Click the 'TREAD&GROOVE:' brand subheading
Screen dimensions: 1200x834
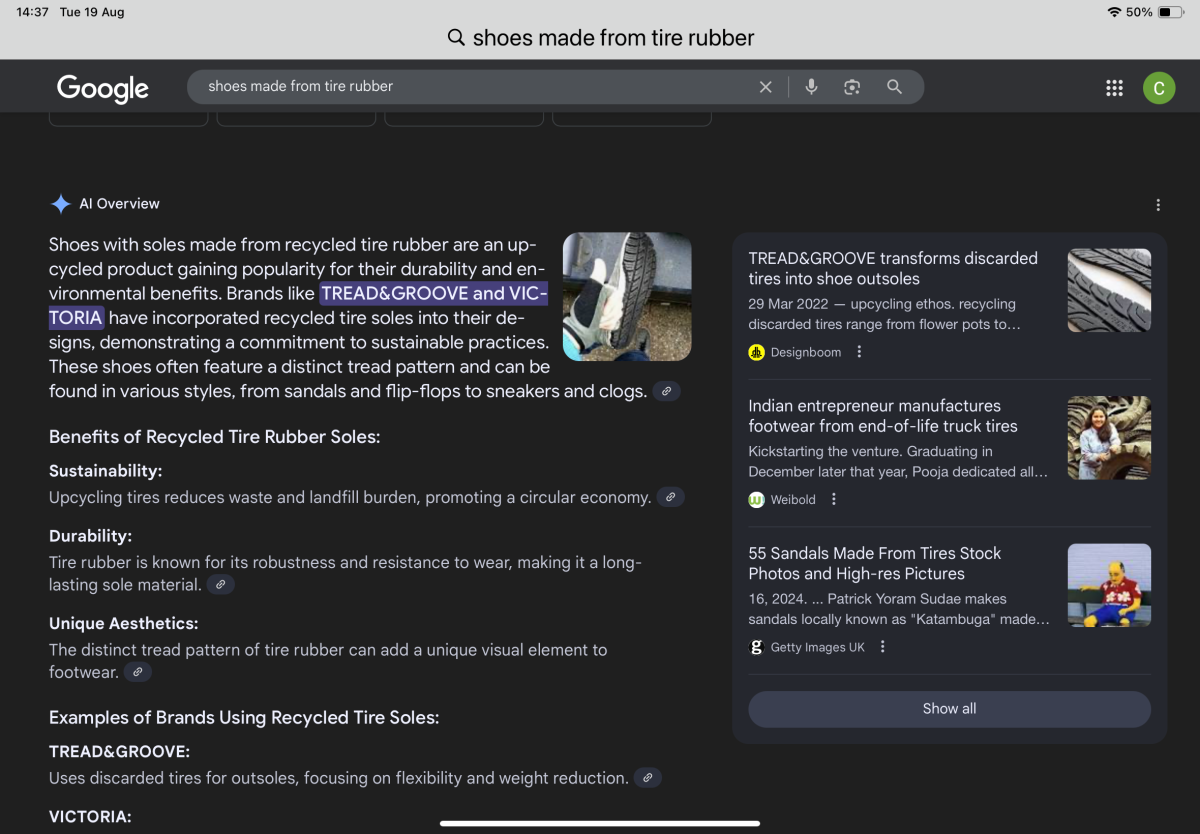pyautogui.click(x=119, y=751)
